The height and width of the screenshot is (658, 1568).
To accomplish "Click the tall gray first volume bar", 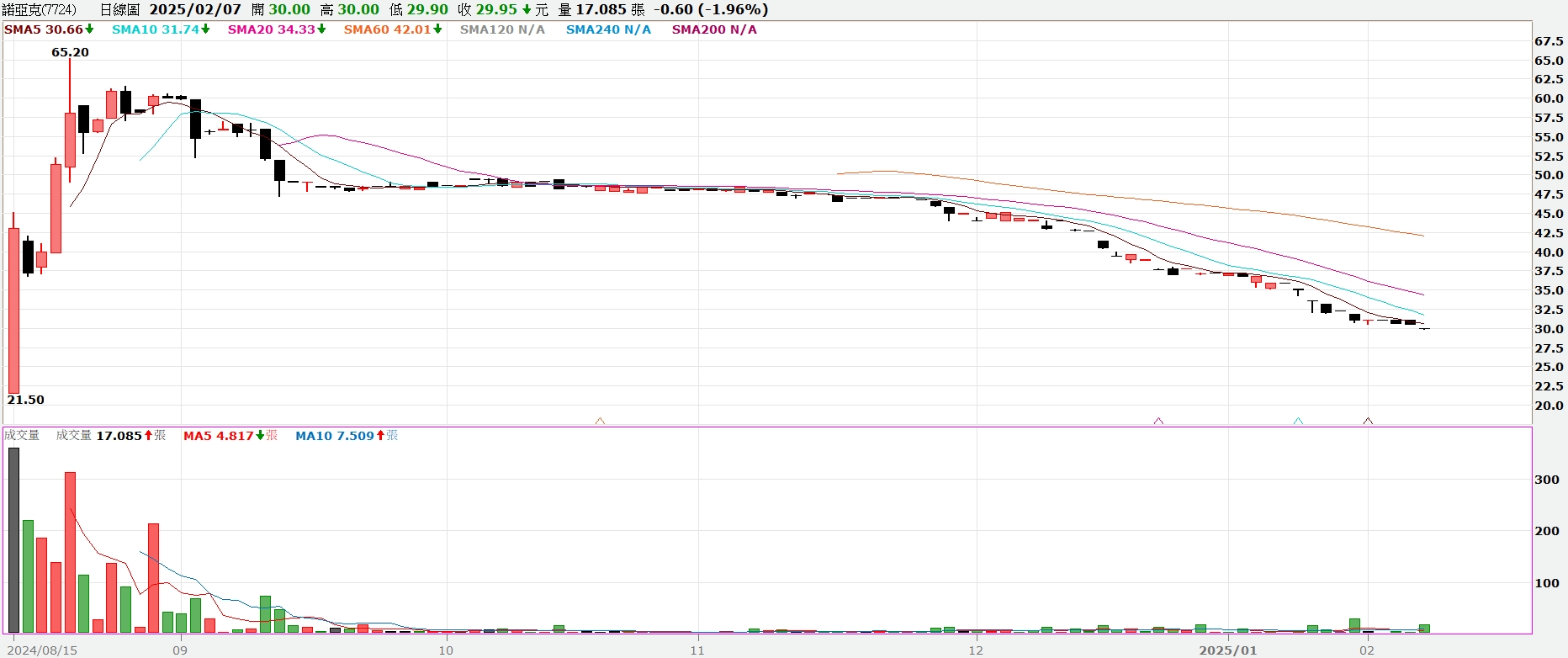I will coord(13,540).
